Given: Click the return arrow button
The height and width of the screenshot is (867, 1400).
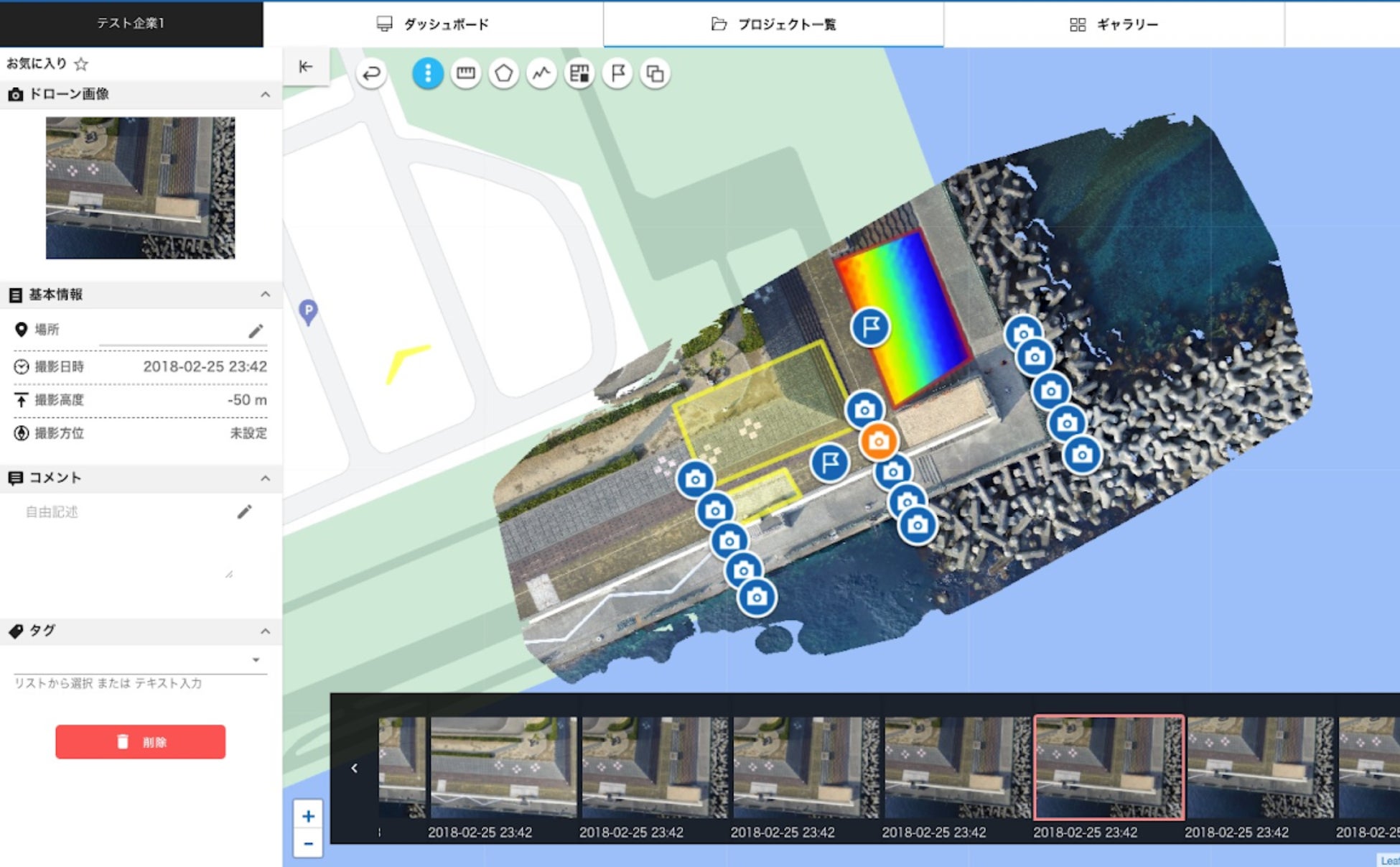Looking at the screenshot, I should click(x=371, y=73).
